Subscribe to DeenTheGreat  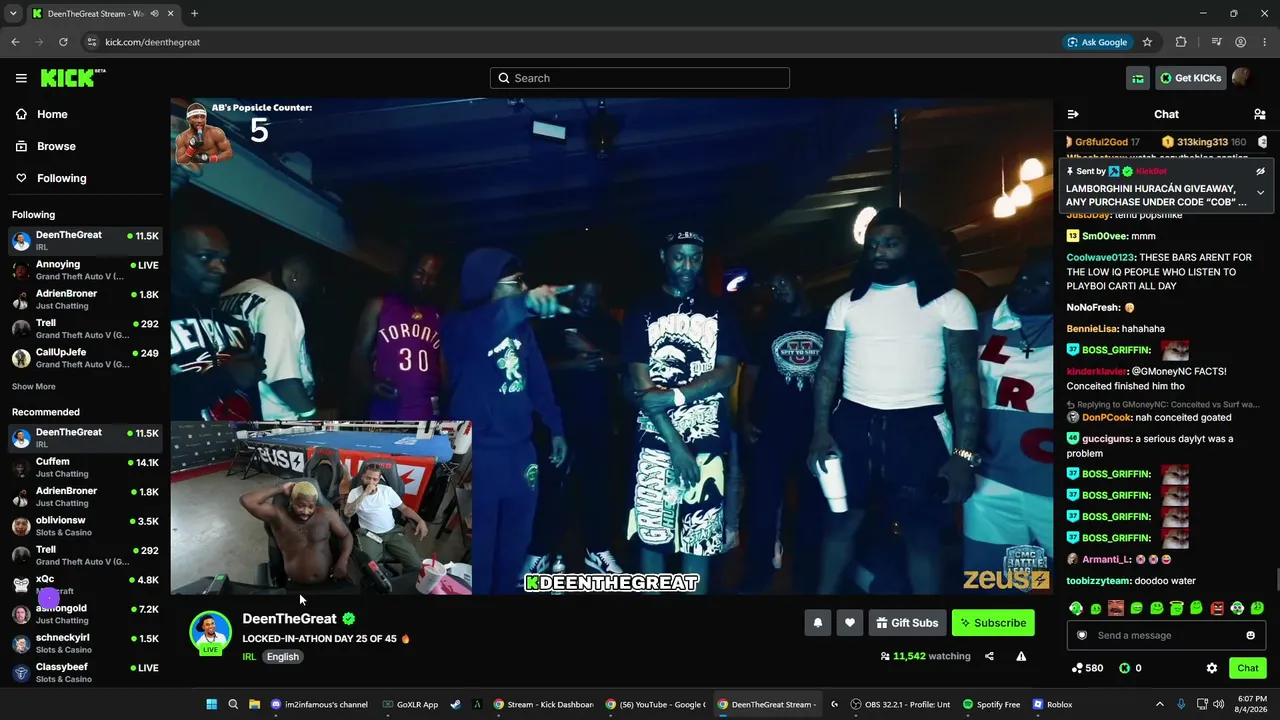(993, 623)
